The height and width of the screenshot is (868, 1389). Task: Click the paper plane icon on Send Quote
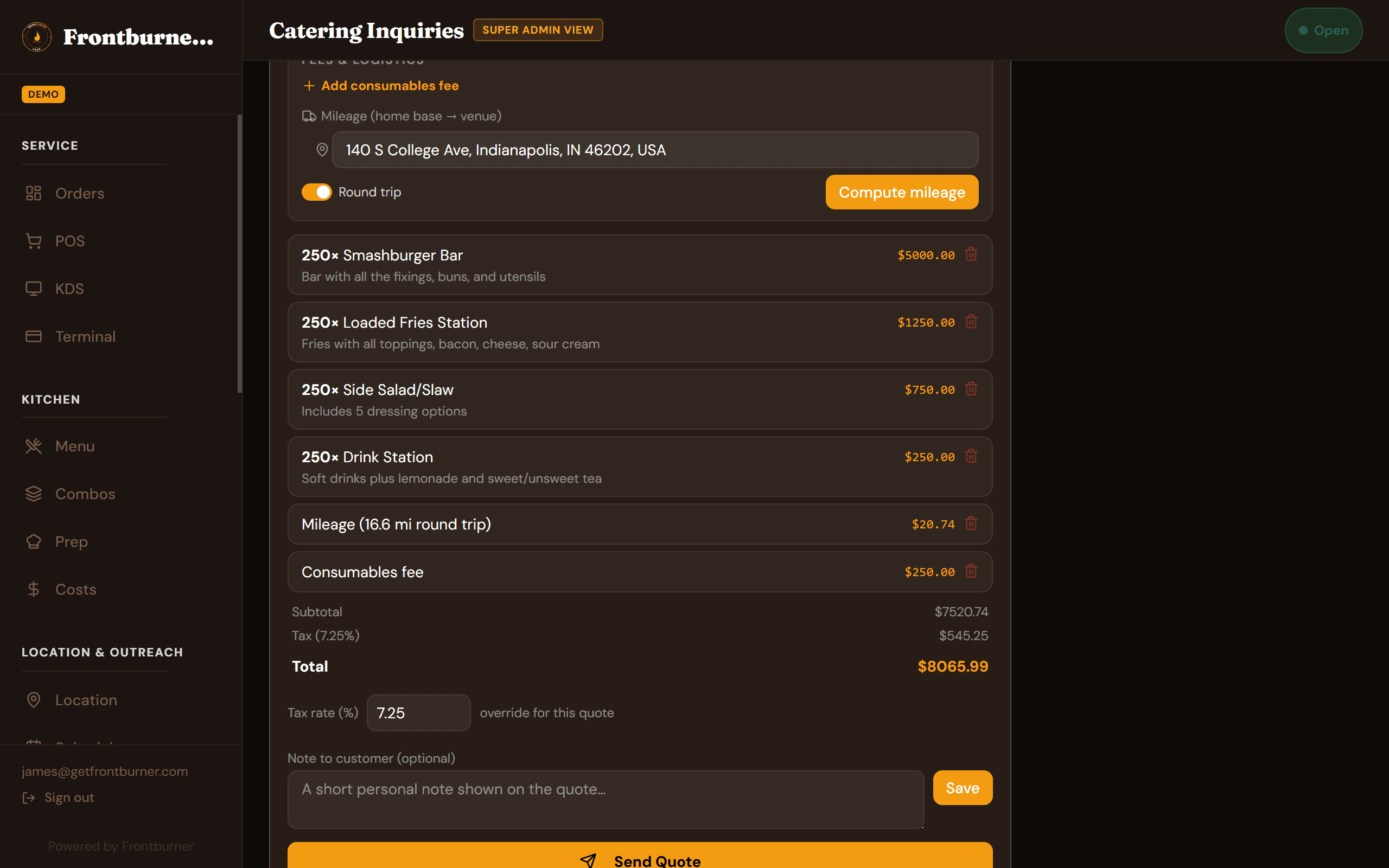pyautogui.click(x=588, y=860)
